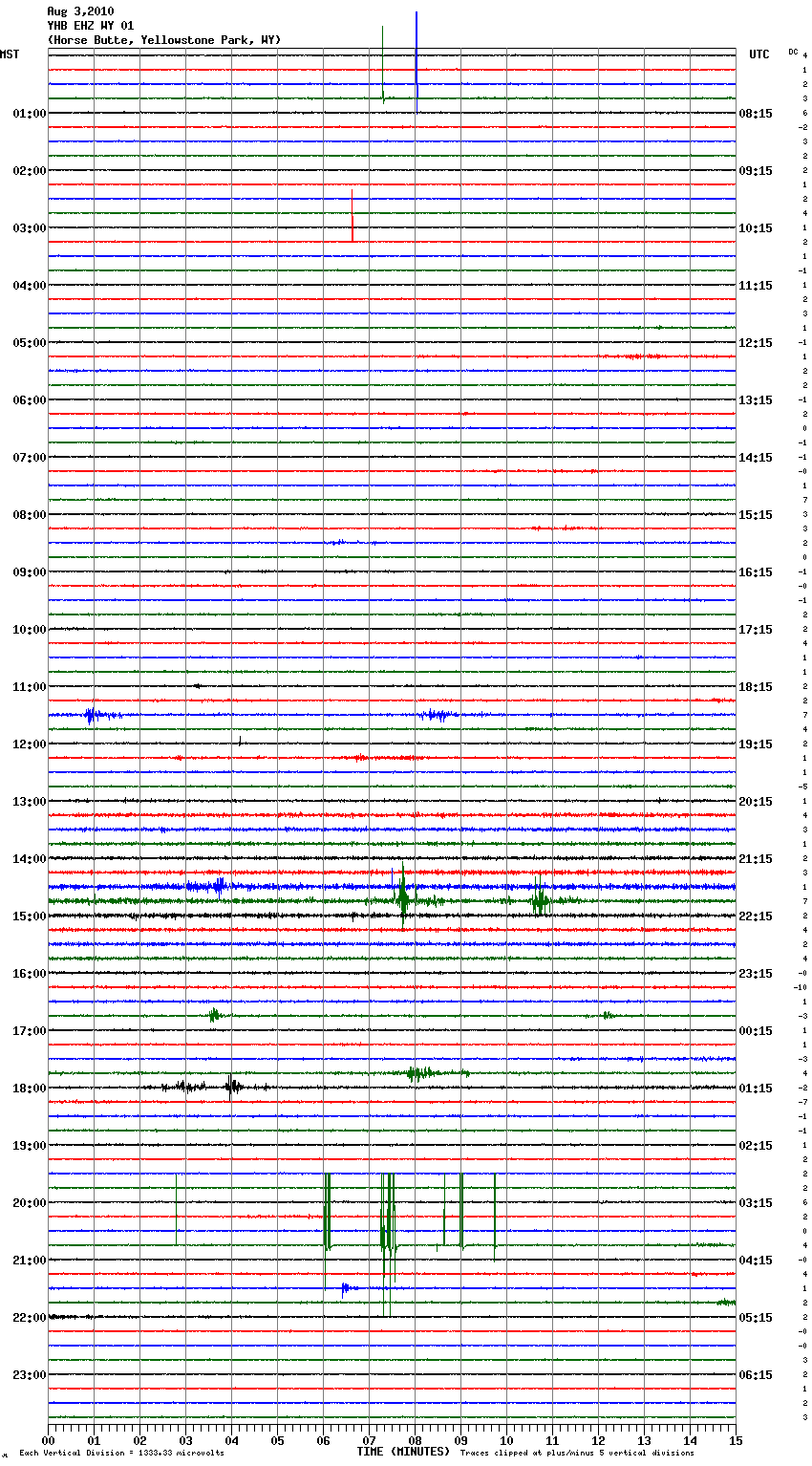
Task: Click the 'TIME (MINUTES)' axis title
Action: coord(403,1452)
